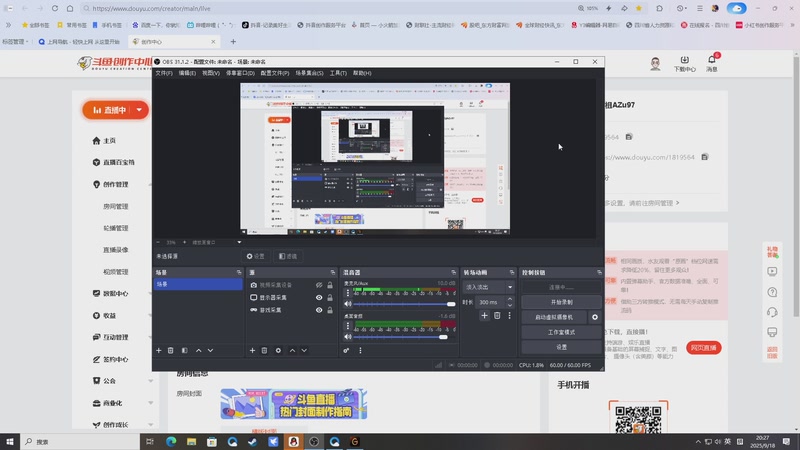Click 开始录制 to start recording
Image resolution: width=800 pixels, height=450 pixels.
coord(561,302)
